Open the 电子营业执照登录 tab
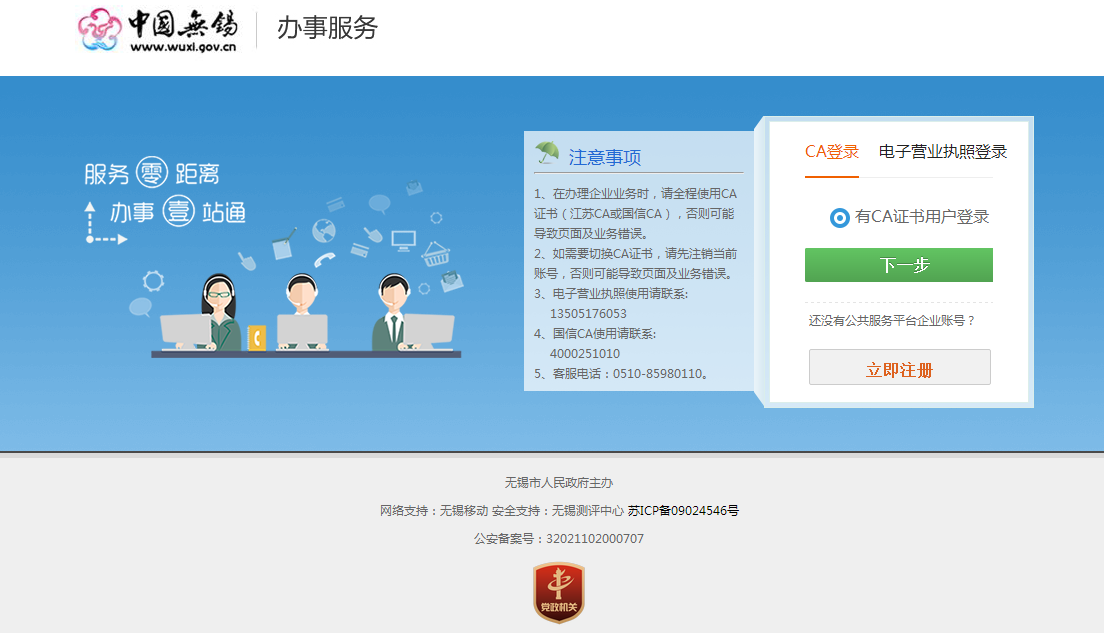This screenshot has width=1104, height=633. tap(942, 152)
